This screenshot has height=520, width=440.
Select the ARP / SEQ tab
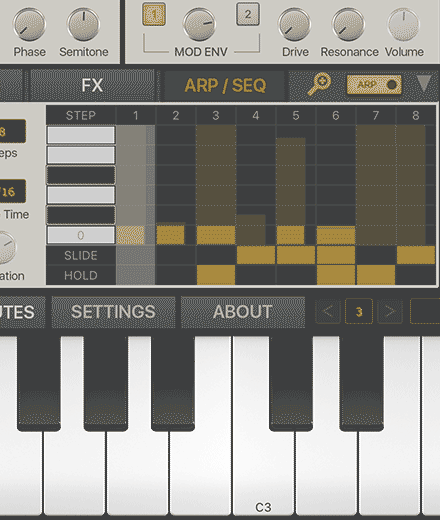(x=225, y=85)
